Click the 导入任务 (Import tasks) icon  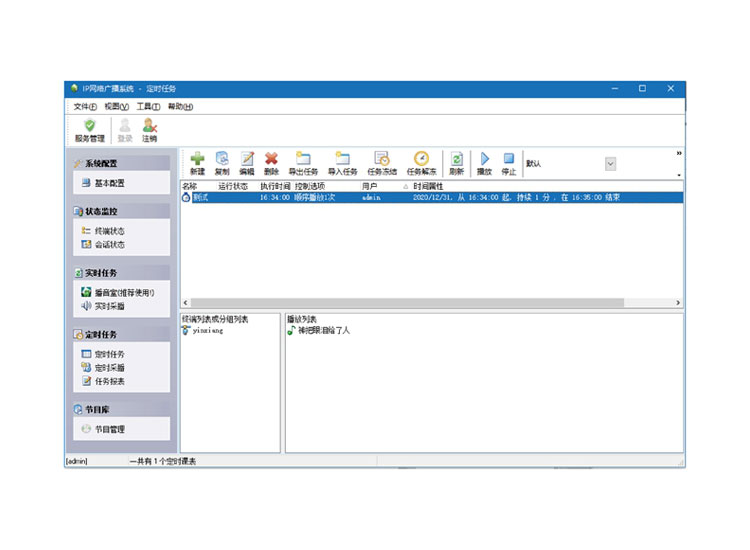342,160
